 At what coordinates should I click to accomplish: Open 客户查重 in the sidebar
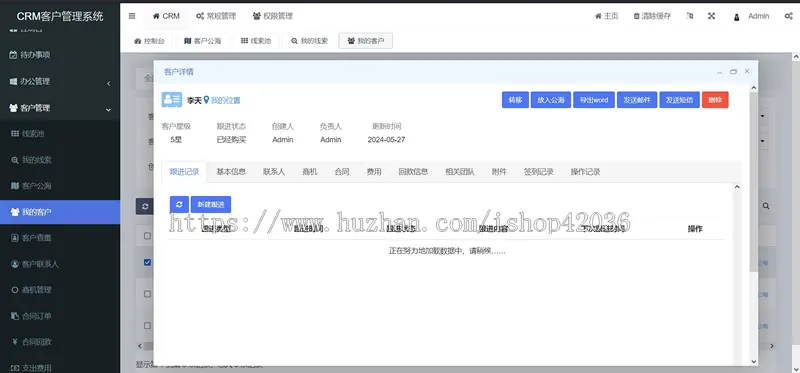60,238
